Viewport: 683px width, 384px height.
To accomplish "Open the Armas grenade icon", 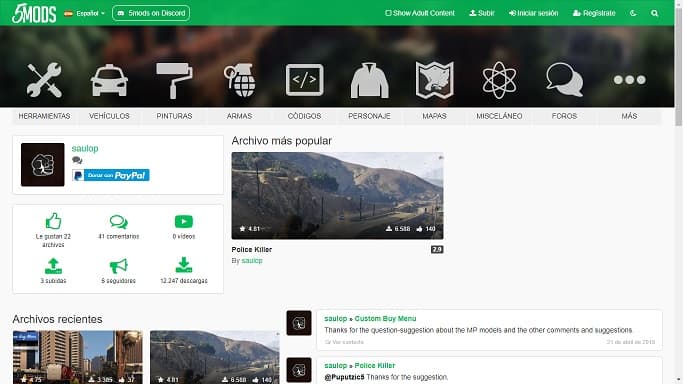I will tap(239, 80).
